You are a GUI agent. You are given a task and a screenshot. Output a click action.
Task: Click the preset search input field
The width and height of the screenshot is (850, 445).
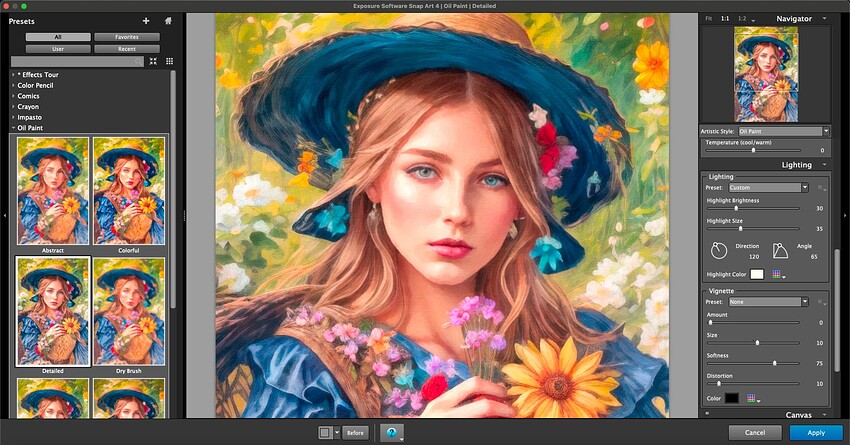77,62
